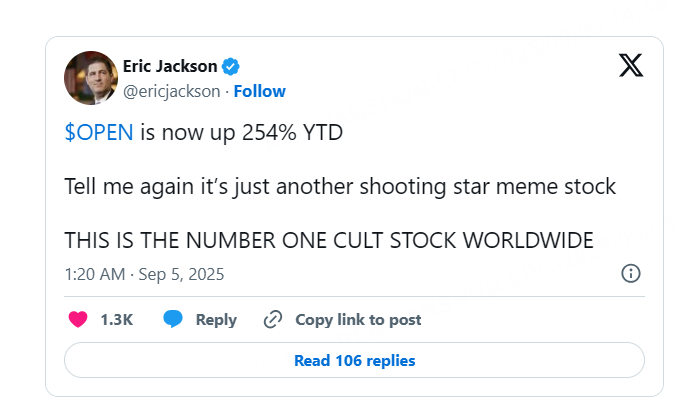Image resolution: width=684 pixels, height=412 pixels.
Task: Click the @ericjackson handle
Action: pos(172,91)
